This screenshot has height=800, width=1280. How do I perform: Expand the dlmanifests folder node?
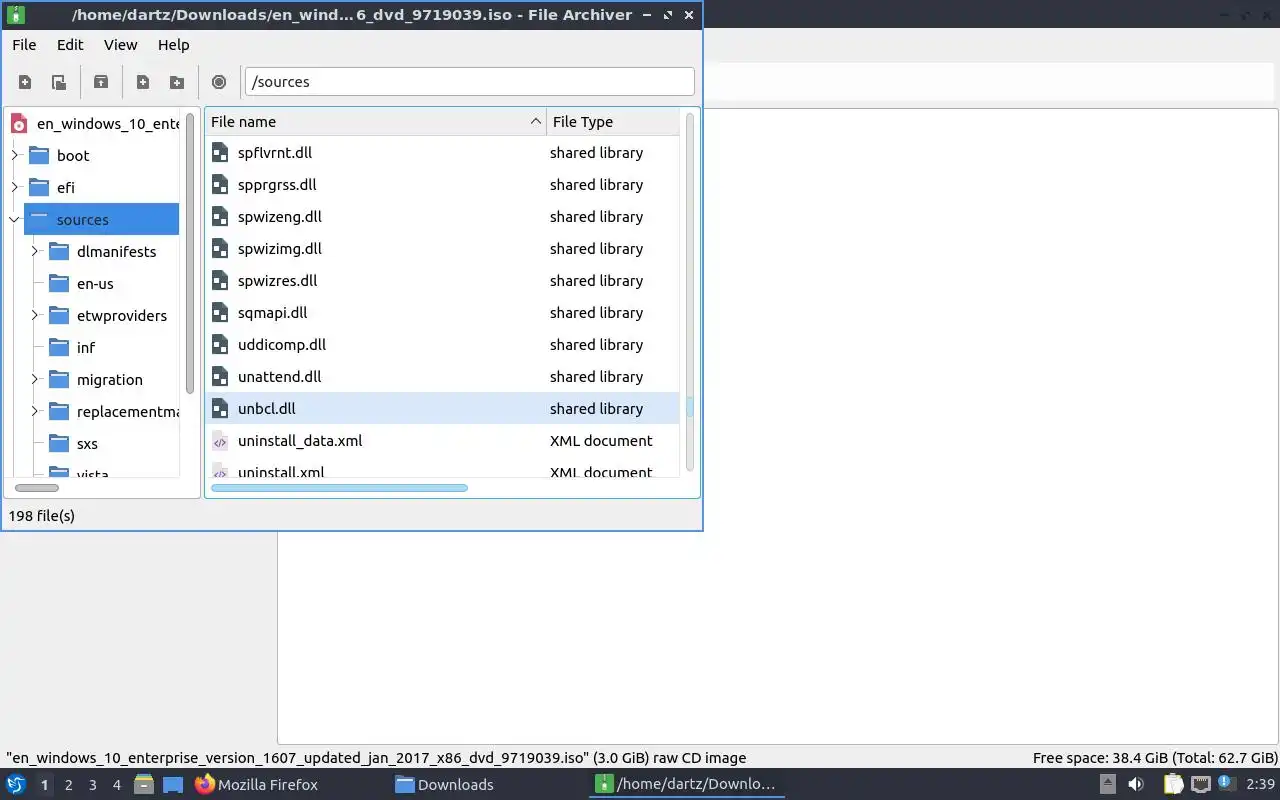coord(35,251)
